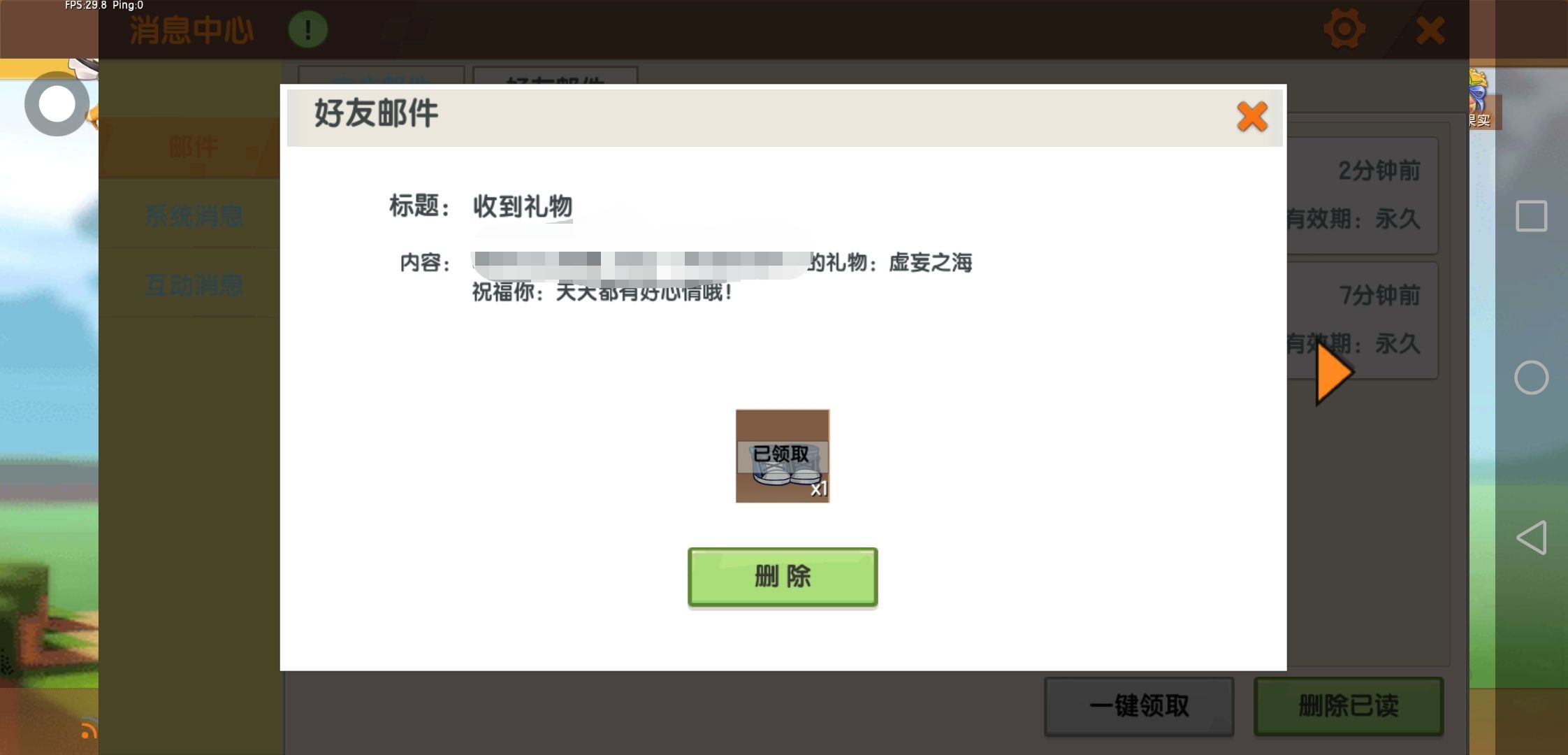The width and height of the screenshot is (1568, 755).
Task: Click the 一键领取 button
Action: pos(1138,705)
